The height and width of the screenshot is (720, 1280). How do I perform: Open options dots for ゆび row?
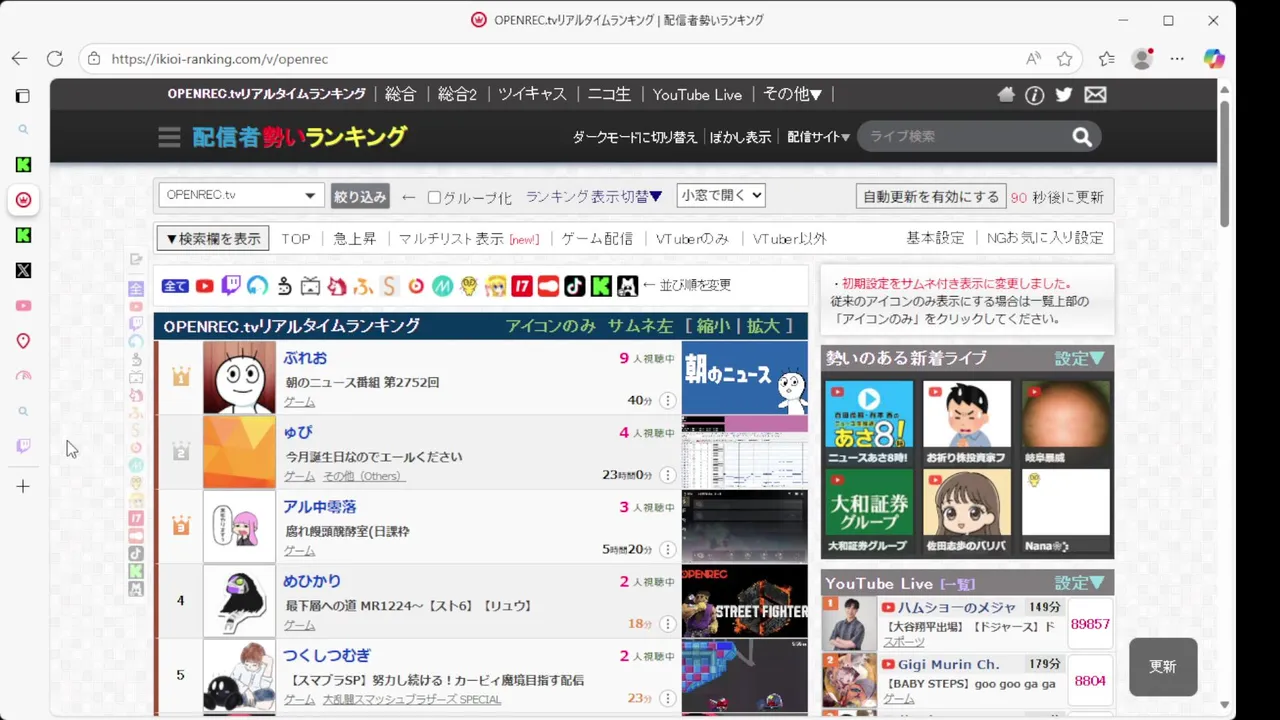[668, 475]
